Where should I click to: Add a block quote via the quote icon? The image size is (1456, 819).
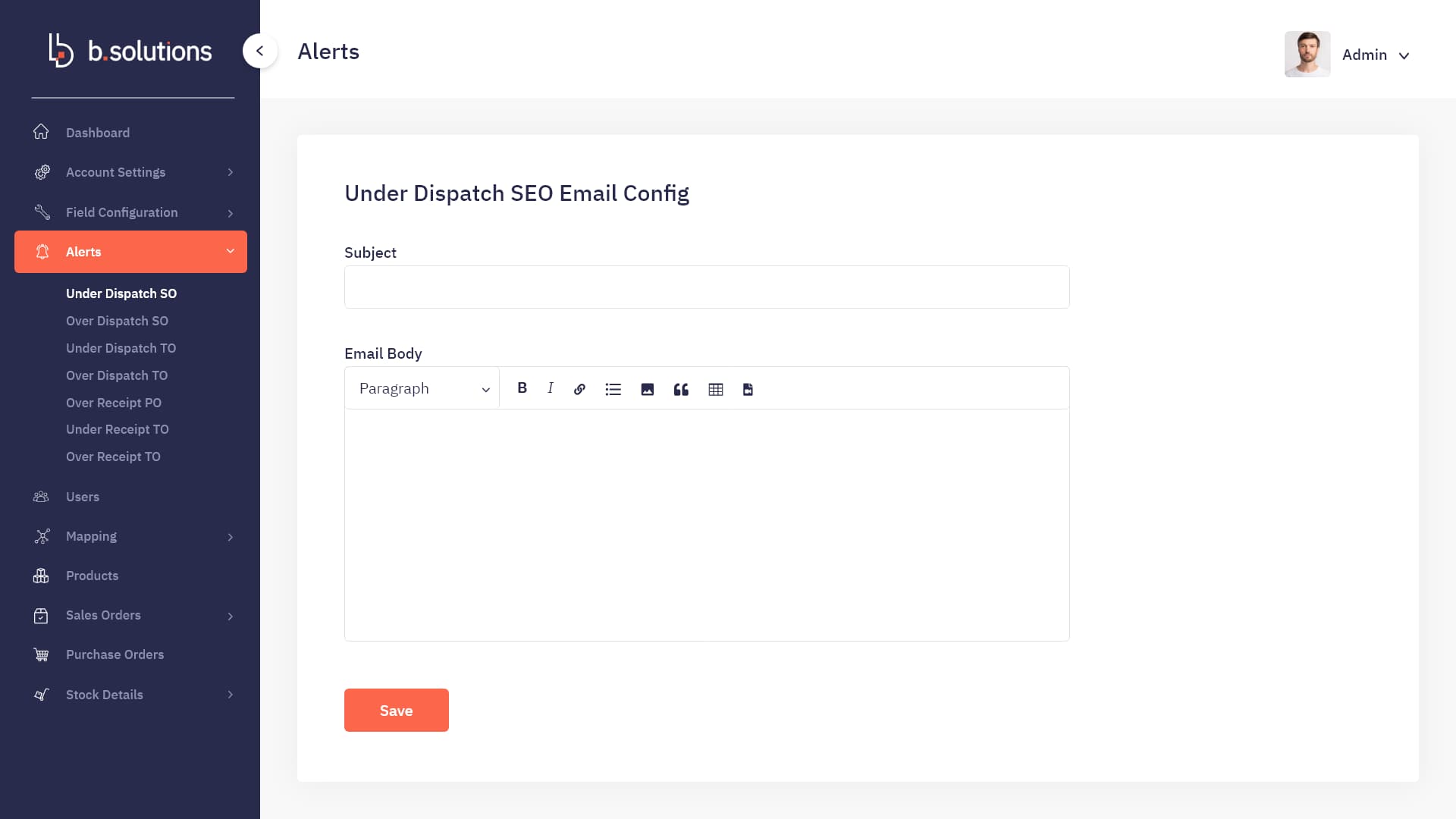point(681,389)
